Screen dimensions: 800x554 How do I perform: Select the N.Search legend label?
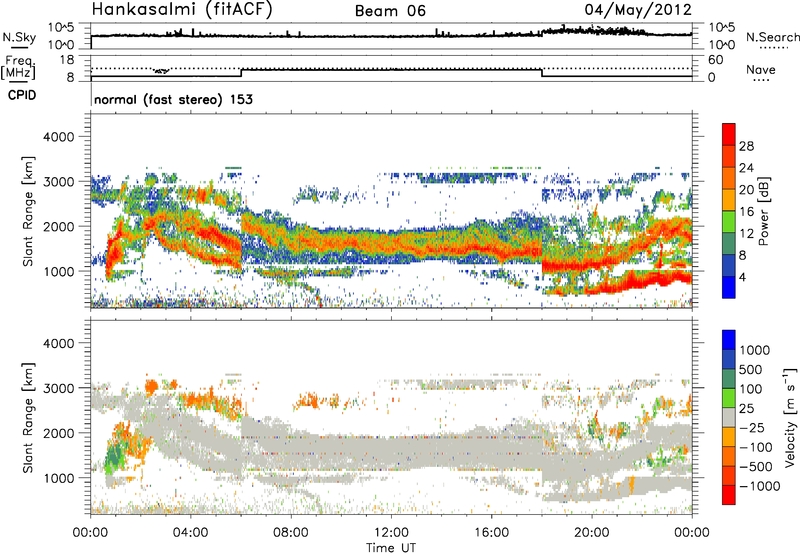[772, 37]
